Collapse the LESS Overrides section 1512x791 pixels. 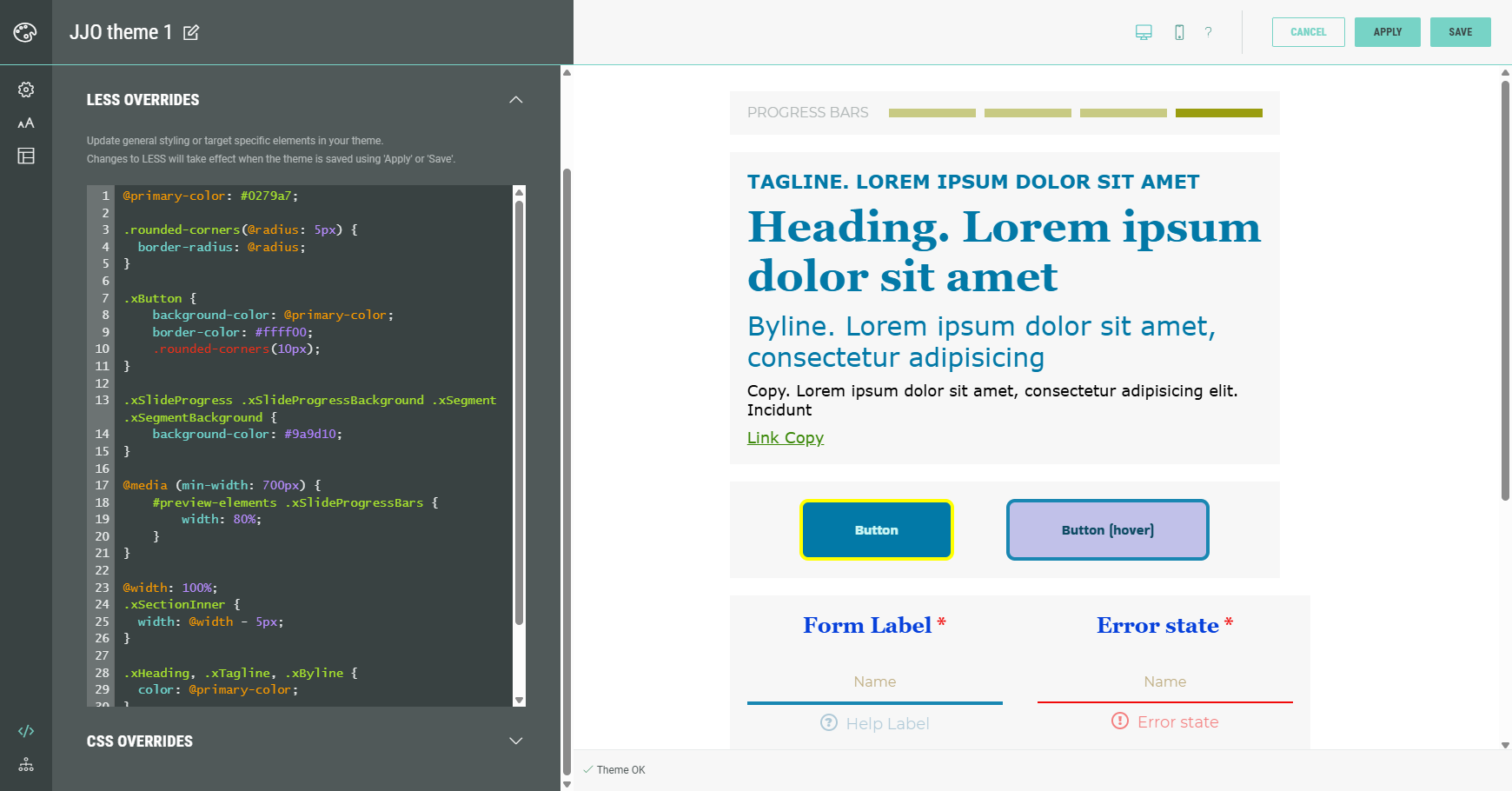pyautogui.click(x=515, y=100)
